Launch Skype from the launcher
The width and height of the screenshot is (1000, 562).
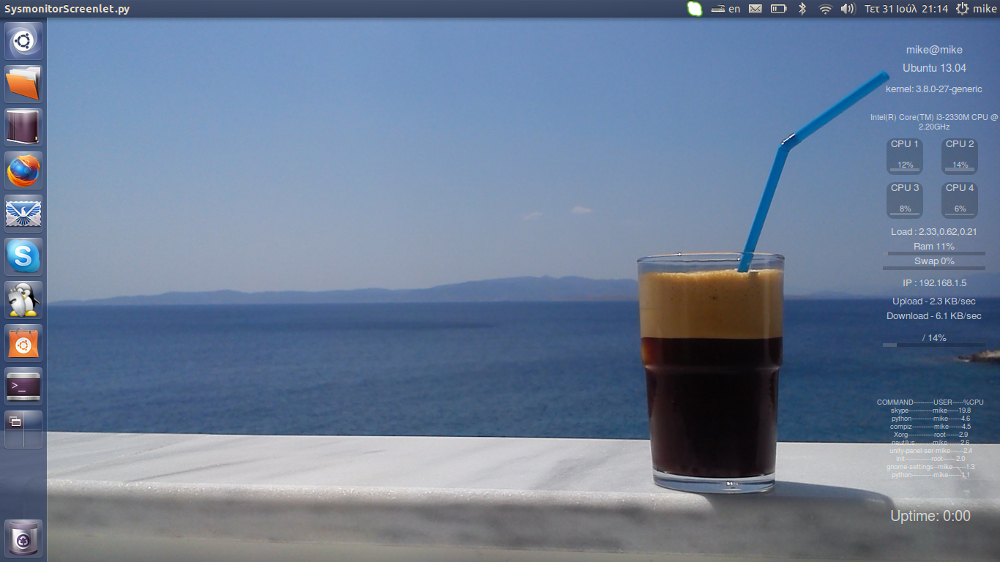point(23,256)
